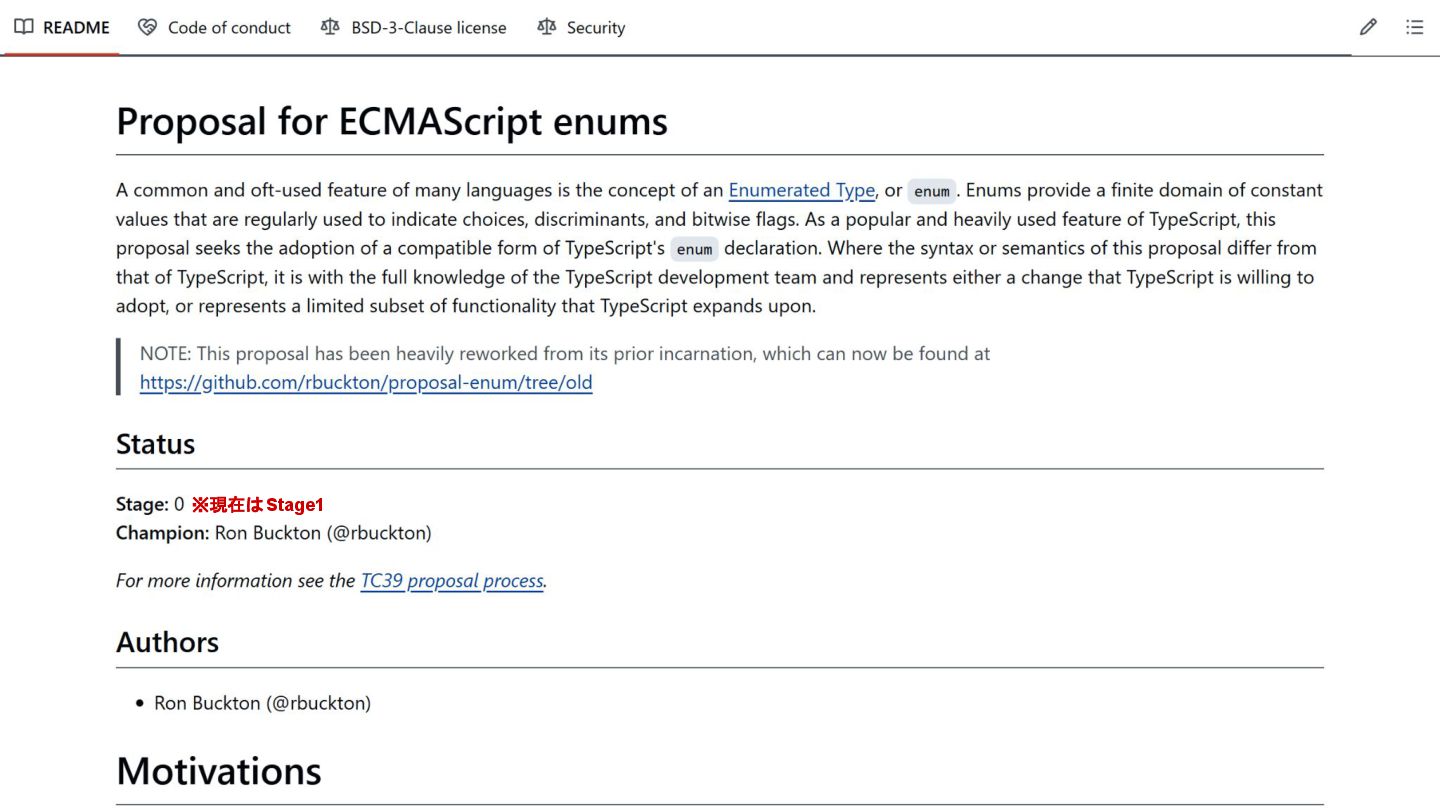The width and height of the screenshot is (1440, 810).
Task: Click the Motivations heading
Action: [x=219, y=771]
